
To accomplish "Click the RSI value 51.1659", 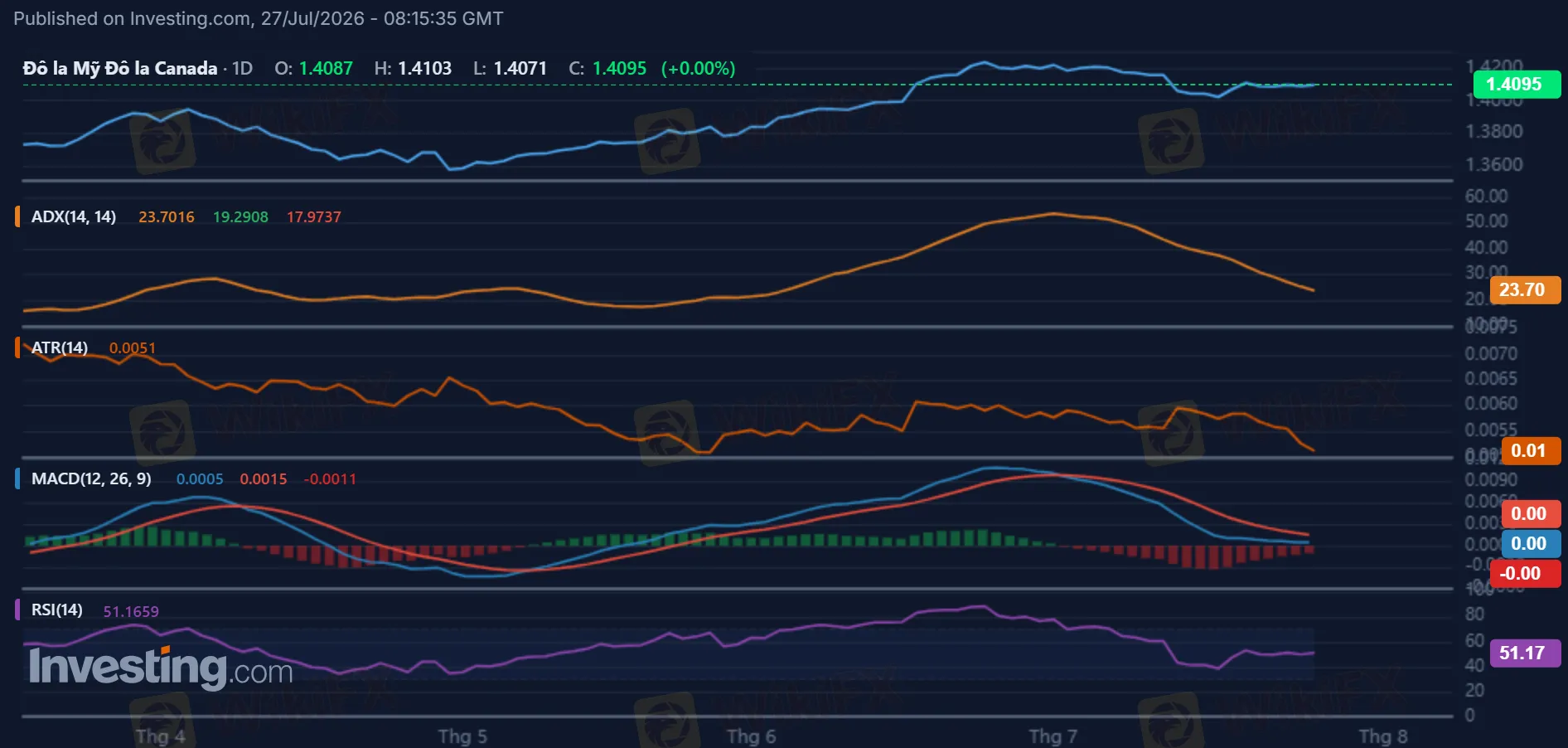I will (131, 611).
